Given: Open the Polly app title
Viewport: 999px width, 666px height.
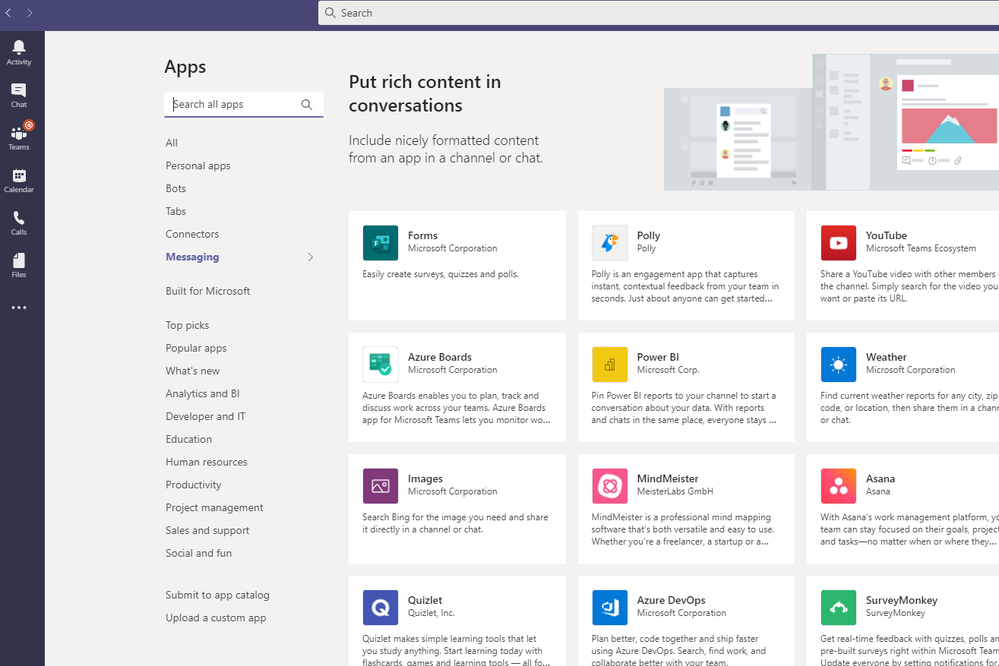Looking at the screenshot, I should tap(649, 236).
